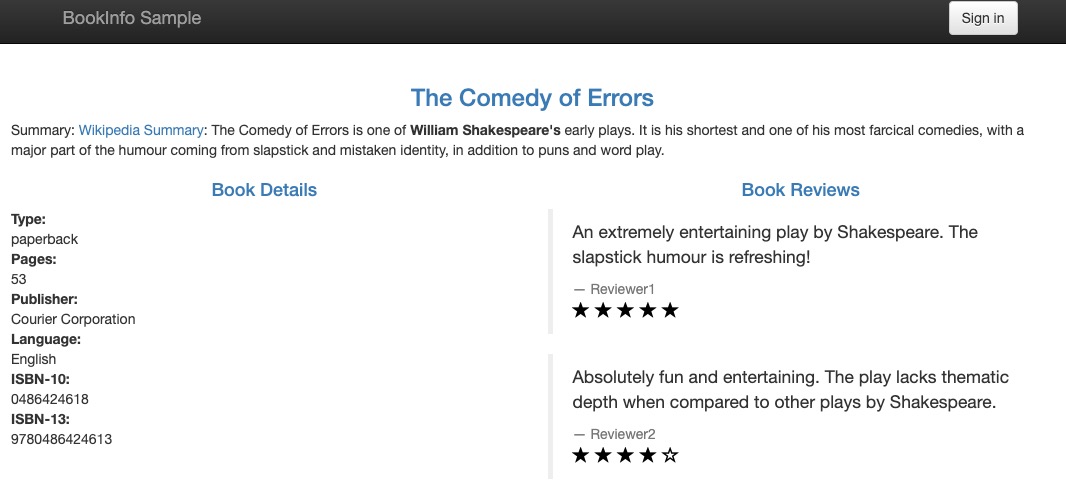Viewport: 1066px width, 496px height.
Task: Click the ISBN-10 number 0486424618
Action: tap(48, 399)
